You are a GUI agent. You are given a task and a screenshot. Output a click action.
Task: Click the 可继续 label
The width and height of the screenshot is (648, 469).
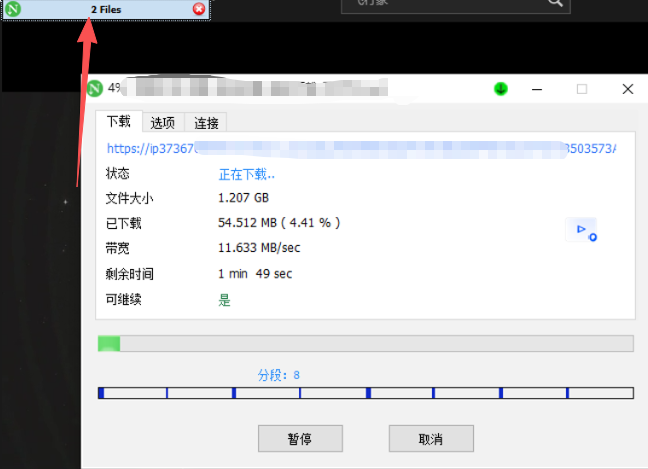(x=124, y=299)
